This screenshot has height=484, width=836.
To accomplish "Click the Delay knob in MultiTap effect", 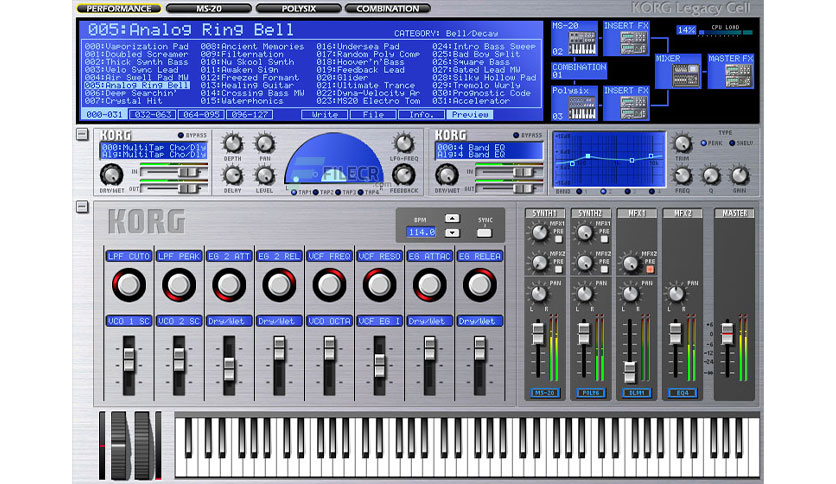I will click(232, 175).
